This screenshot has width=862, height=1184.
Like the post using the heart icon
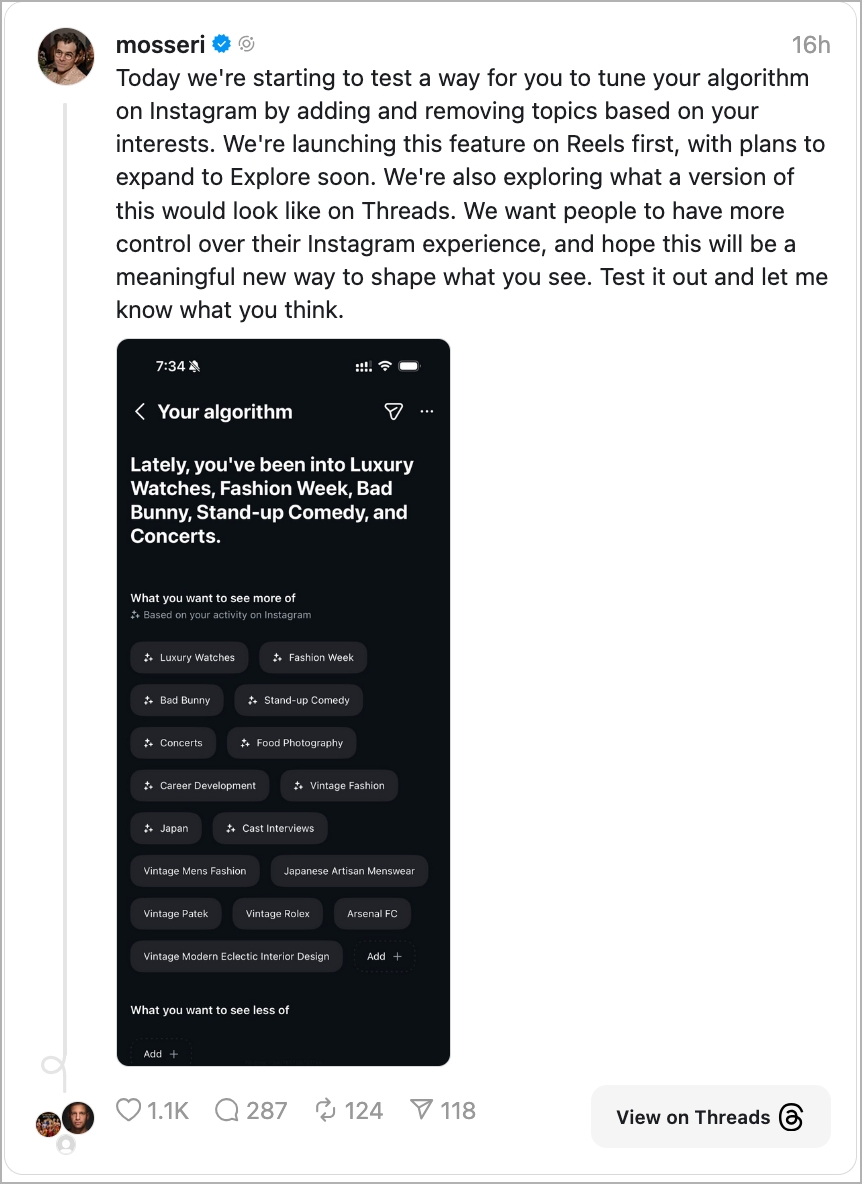pyautogui.click(x=128, y=1110)
